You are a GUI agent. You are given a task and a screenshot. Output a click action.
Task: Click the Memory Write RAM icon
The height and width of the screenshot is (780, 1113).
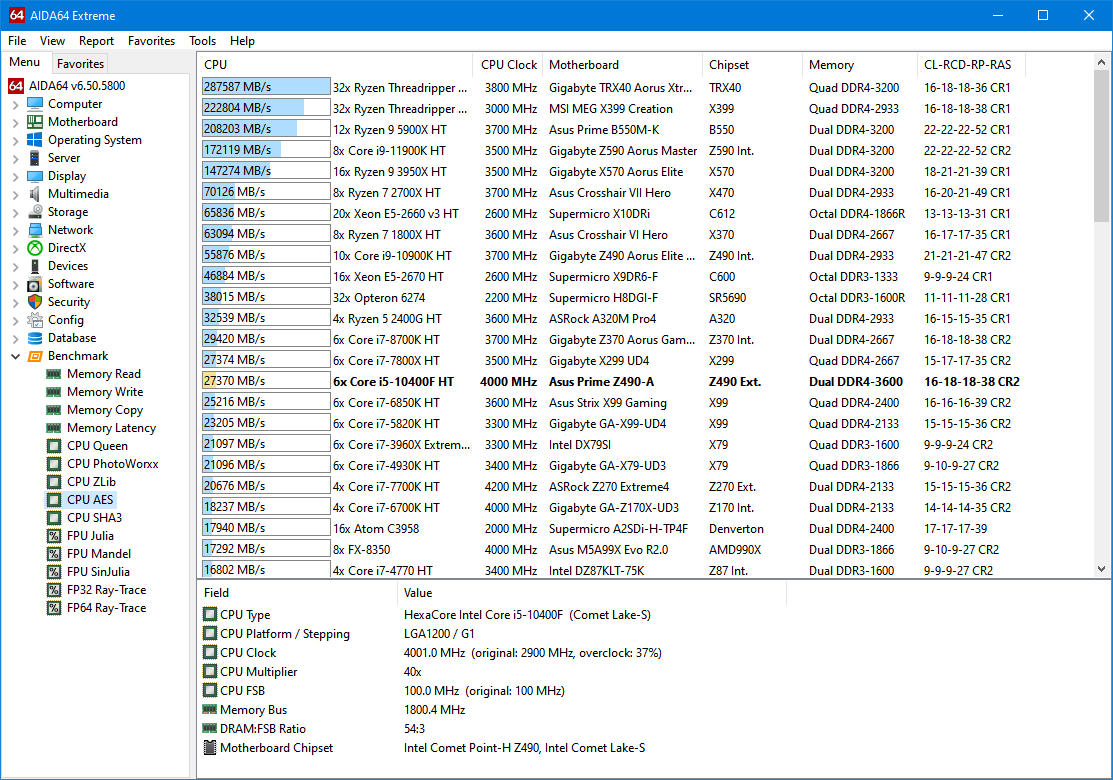(53, 392)
